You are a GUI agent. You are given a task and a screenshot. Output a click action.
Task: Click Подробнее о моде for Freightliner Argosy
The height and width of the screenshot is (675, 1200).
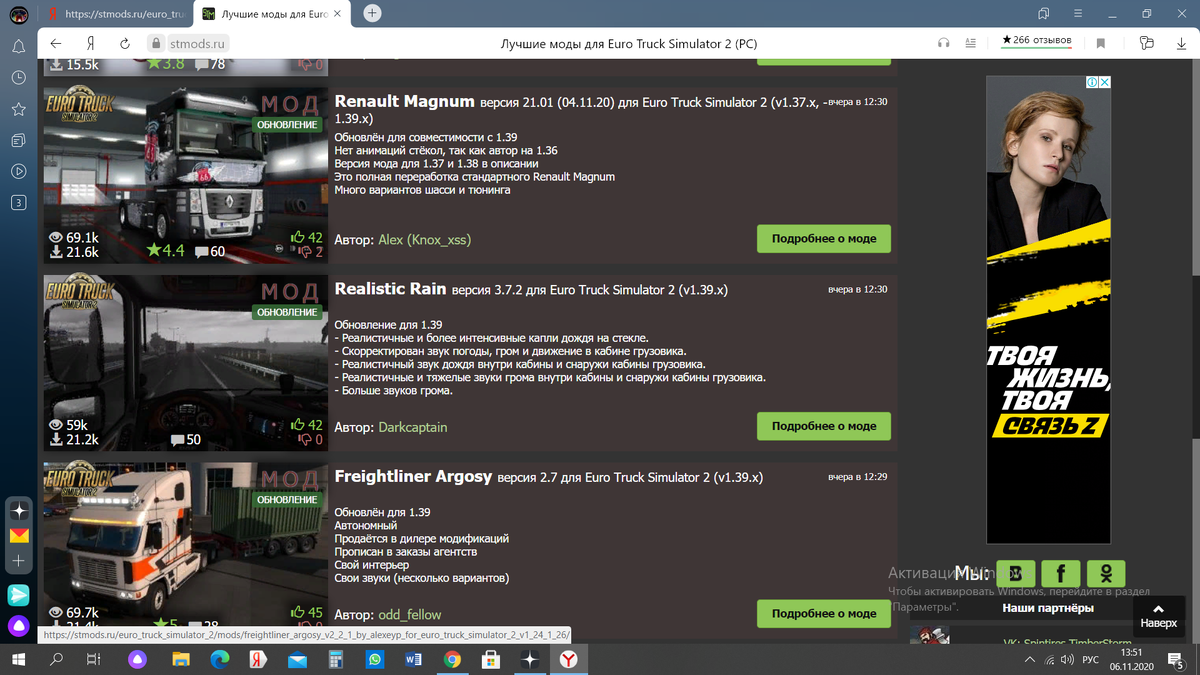[x=824, y=613]
